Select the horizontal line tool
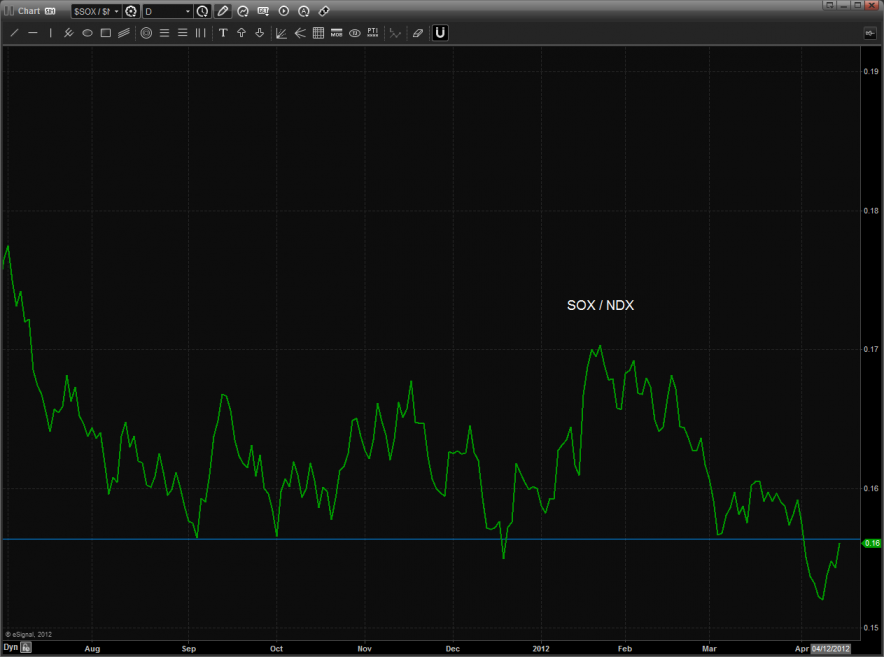The width and height of the screenshot is (884, 657). point(33,33)
